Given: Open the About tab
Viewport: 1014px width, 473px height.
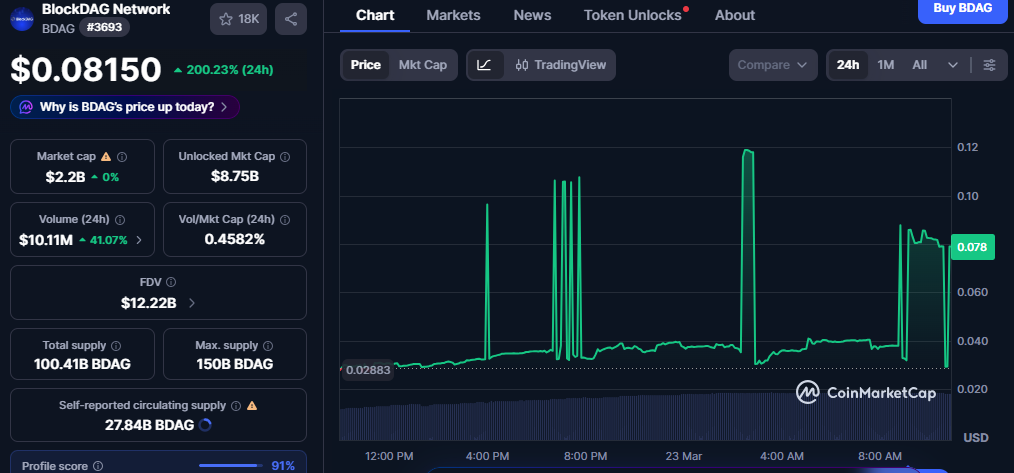Looking at the screenshot, I should click(735, 15).
